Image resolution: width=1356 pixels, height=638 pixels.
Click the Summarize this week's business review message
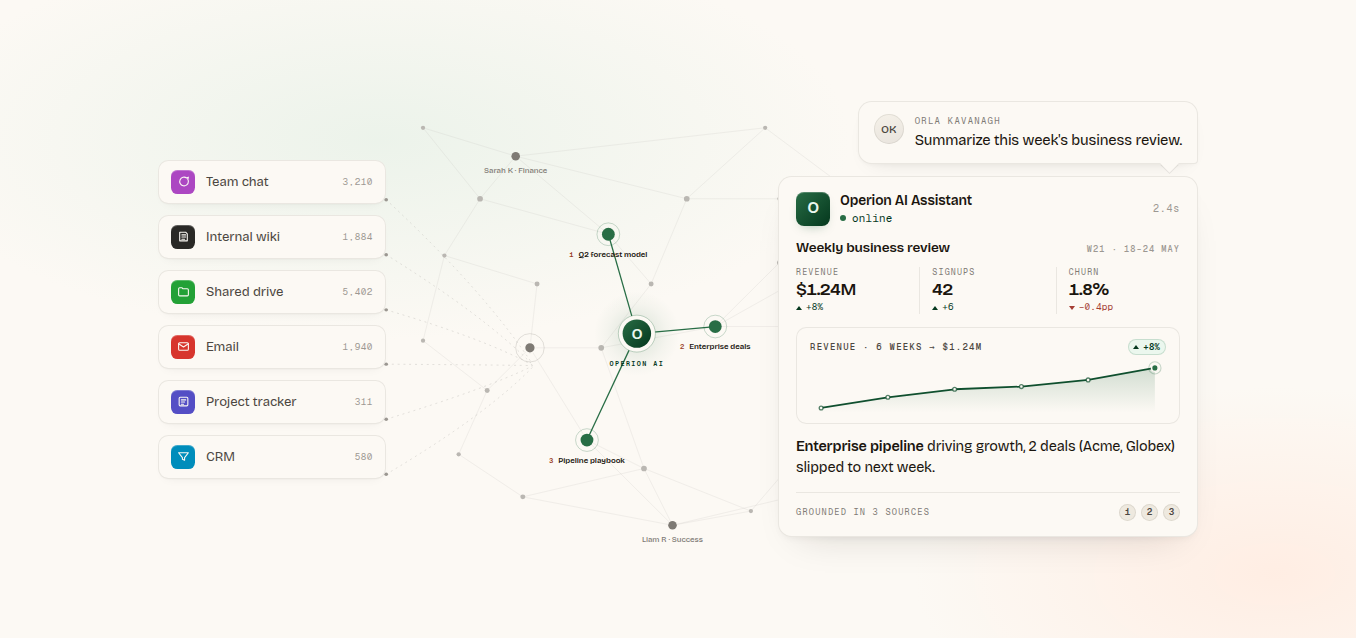[x=1048, y=140]
